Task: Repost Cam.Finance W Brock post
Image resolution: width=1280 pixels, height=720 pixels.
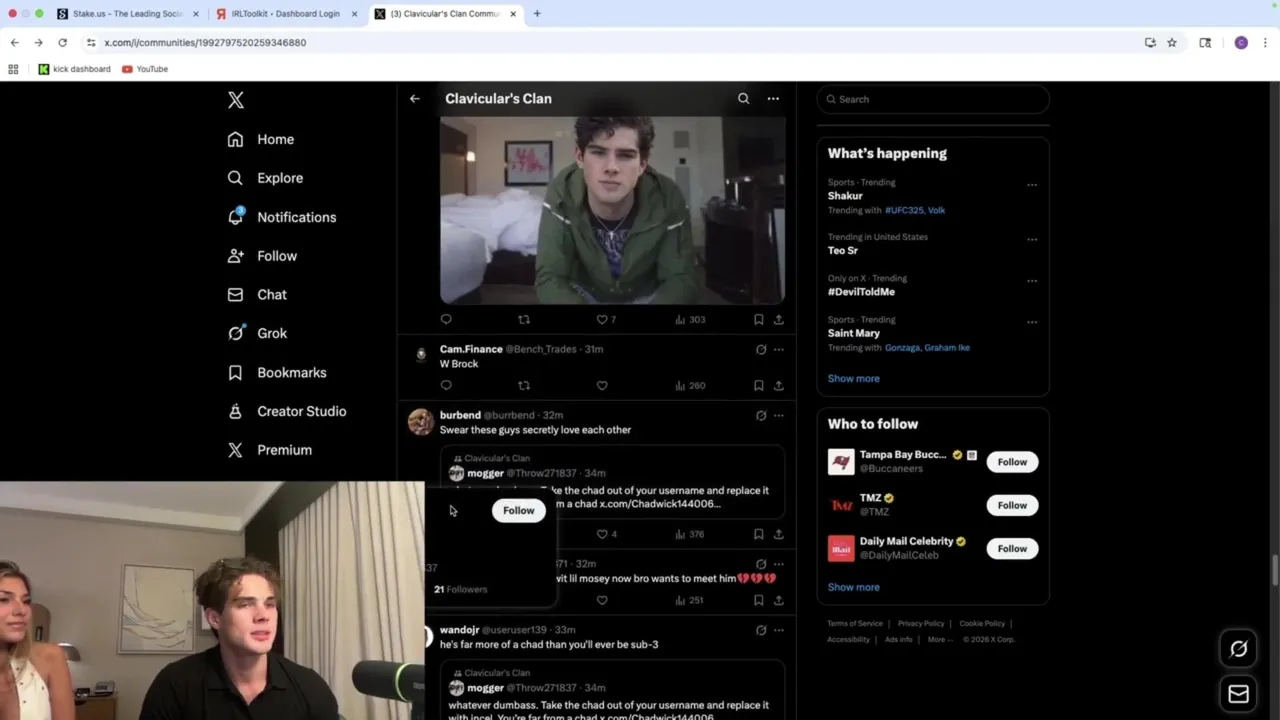Action: pos(524,386)
